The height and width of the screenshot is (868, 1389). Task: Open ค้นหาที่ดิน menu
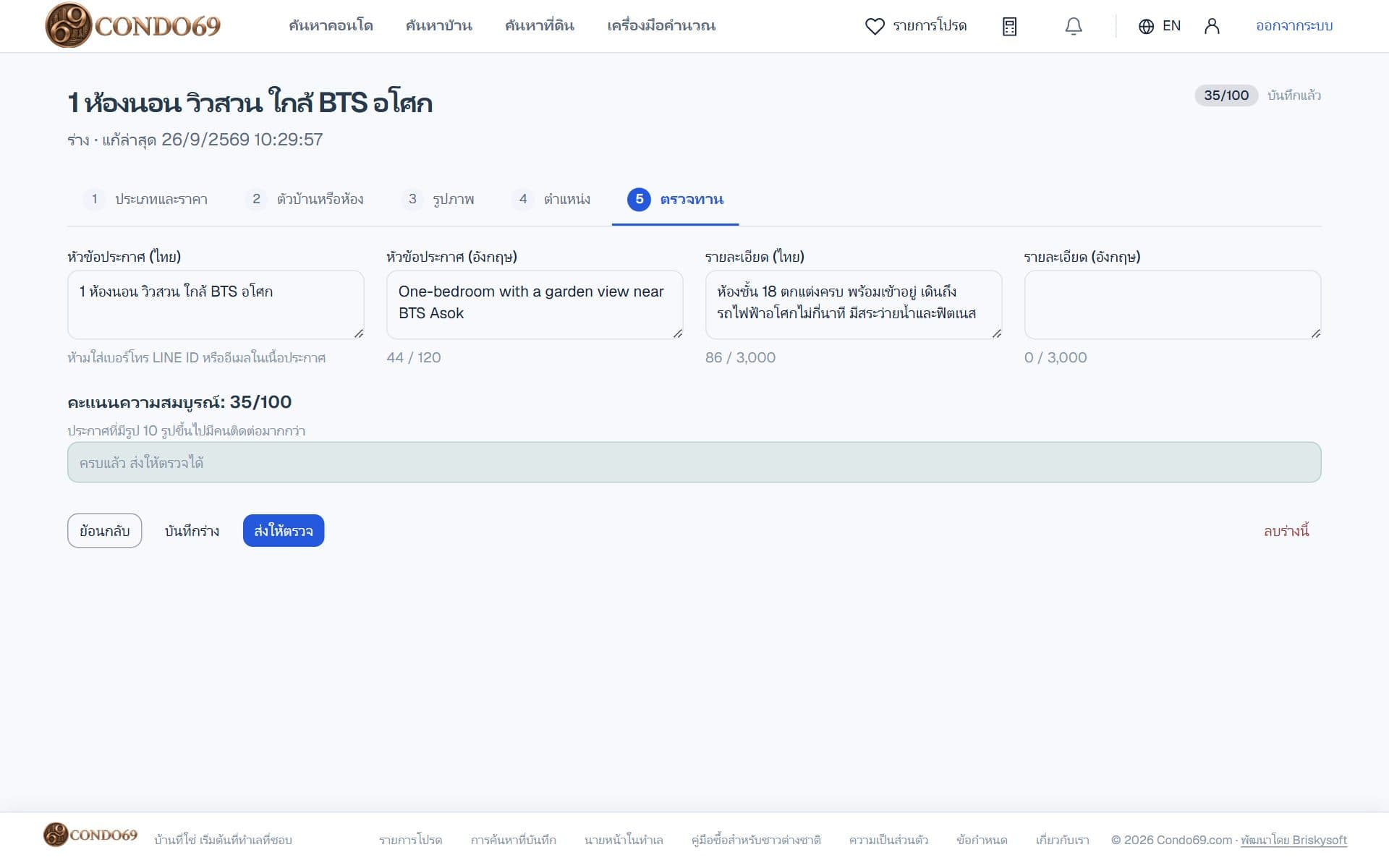[x=540, y=26]
